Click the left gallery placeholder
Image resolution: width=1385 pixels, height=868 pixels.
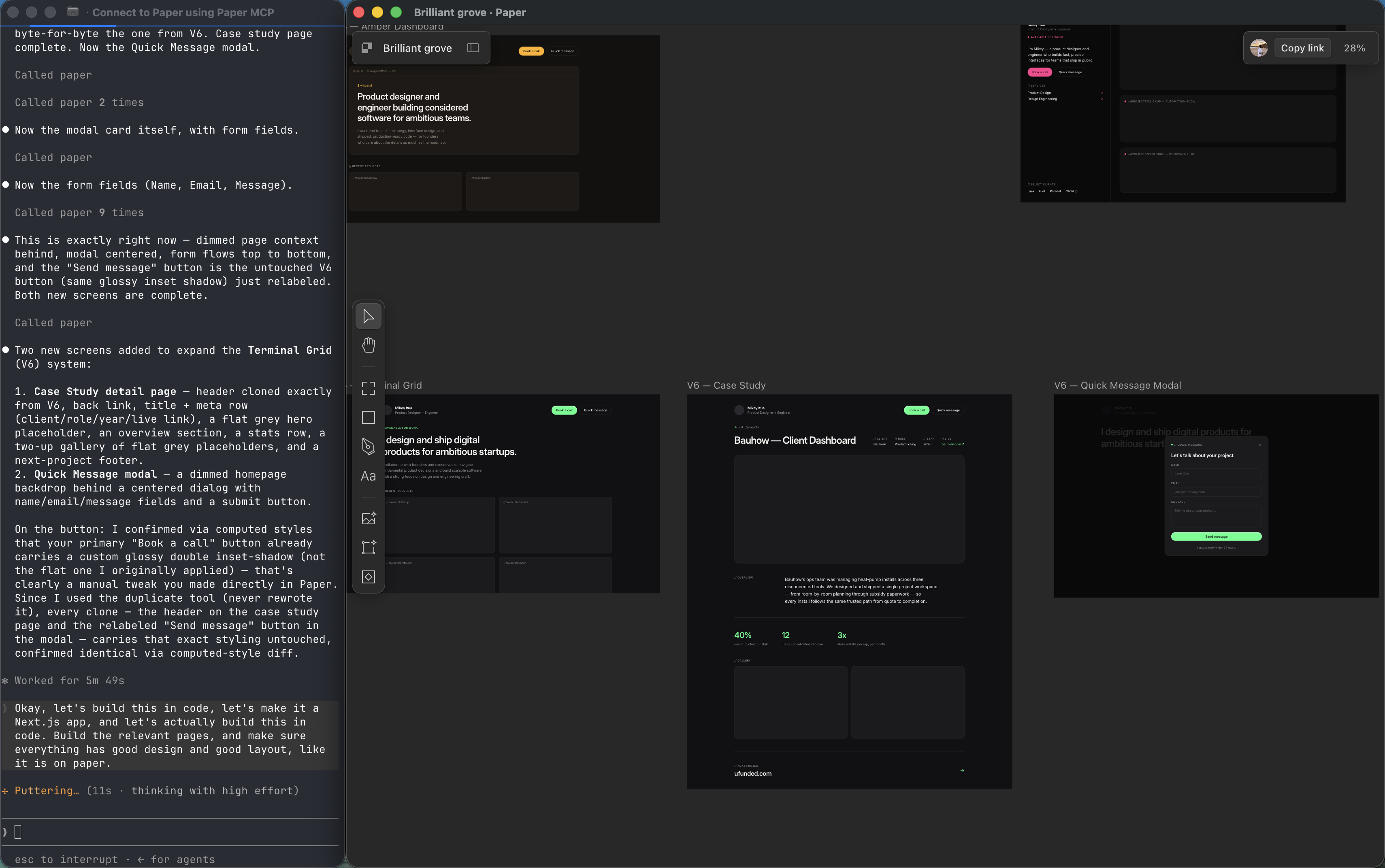click(x=790, y=702)
